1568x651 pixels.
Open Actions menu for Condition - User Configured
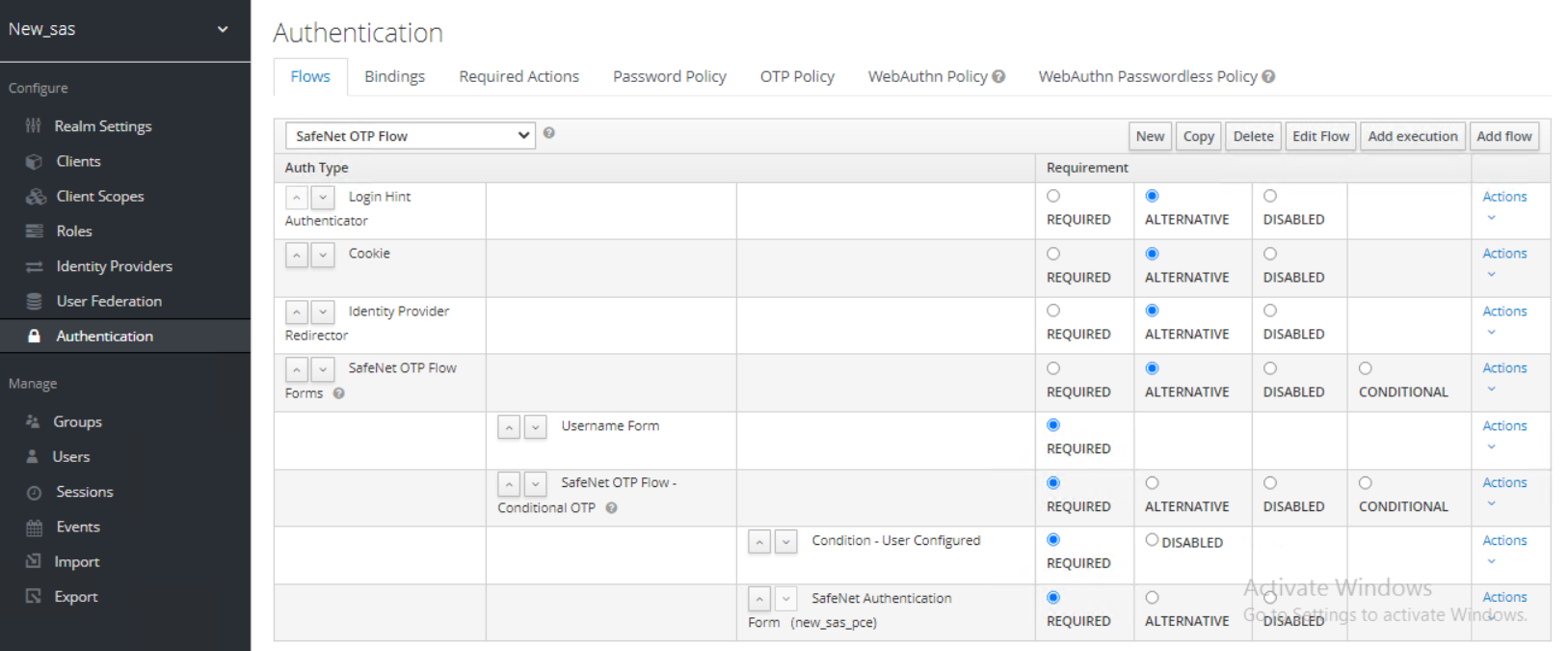pyautogui.click(x=1504, y=549)
